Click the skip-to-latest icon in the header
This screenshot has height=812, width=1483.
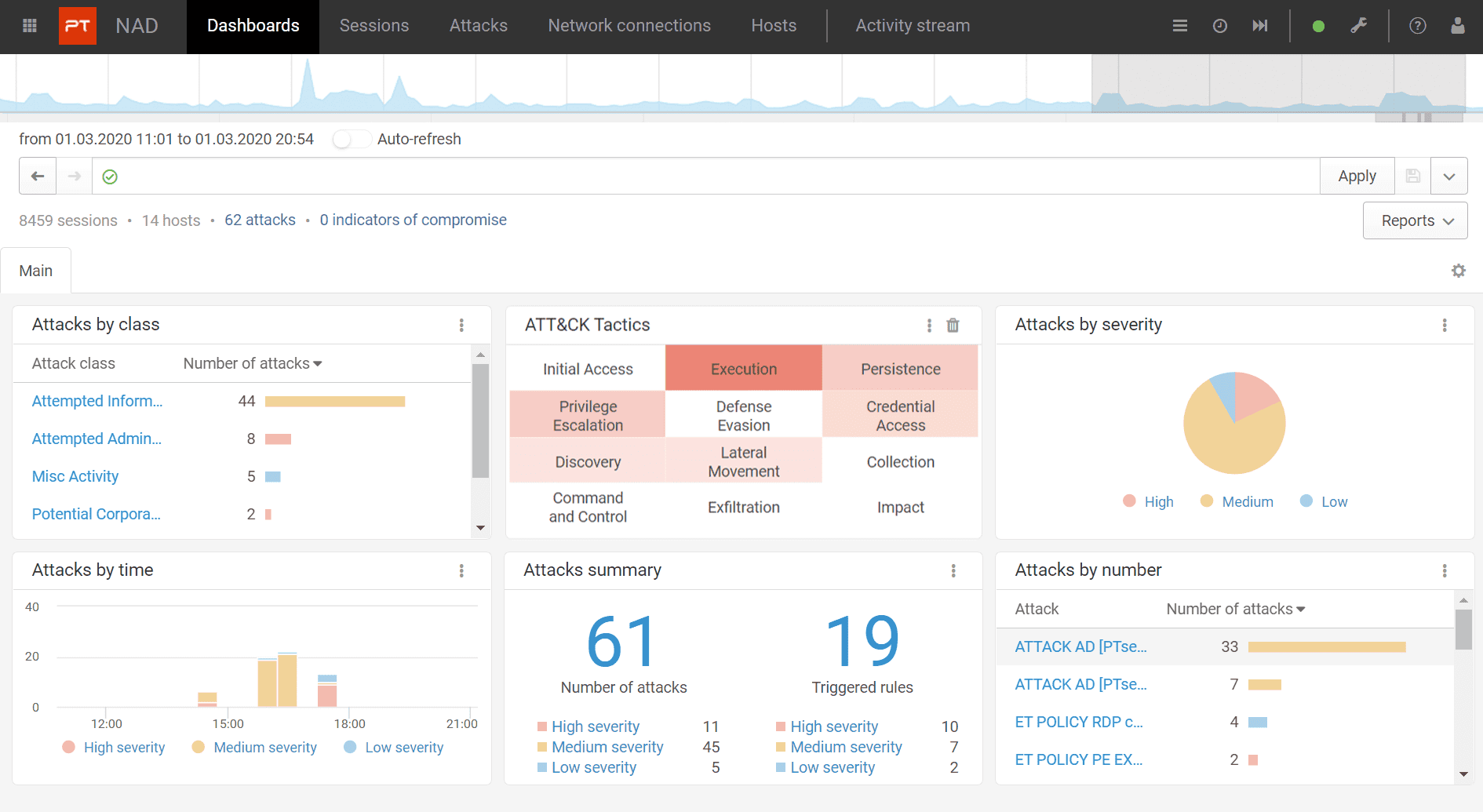(x=1259, y=26)
